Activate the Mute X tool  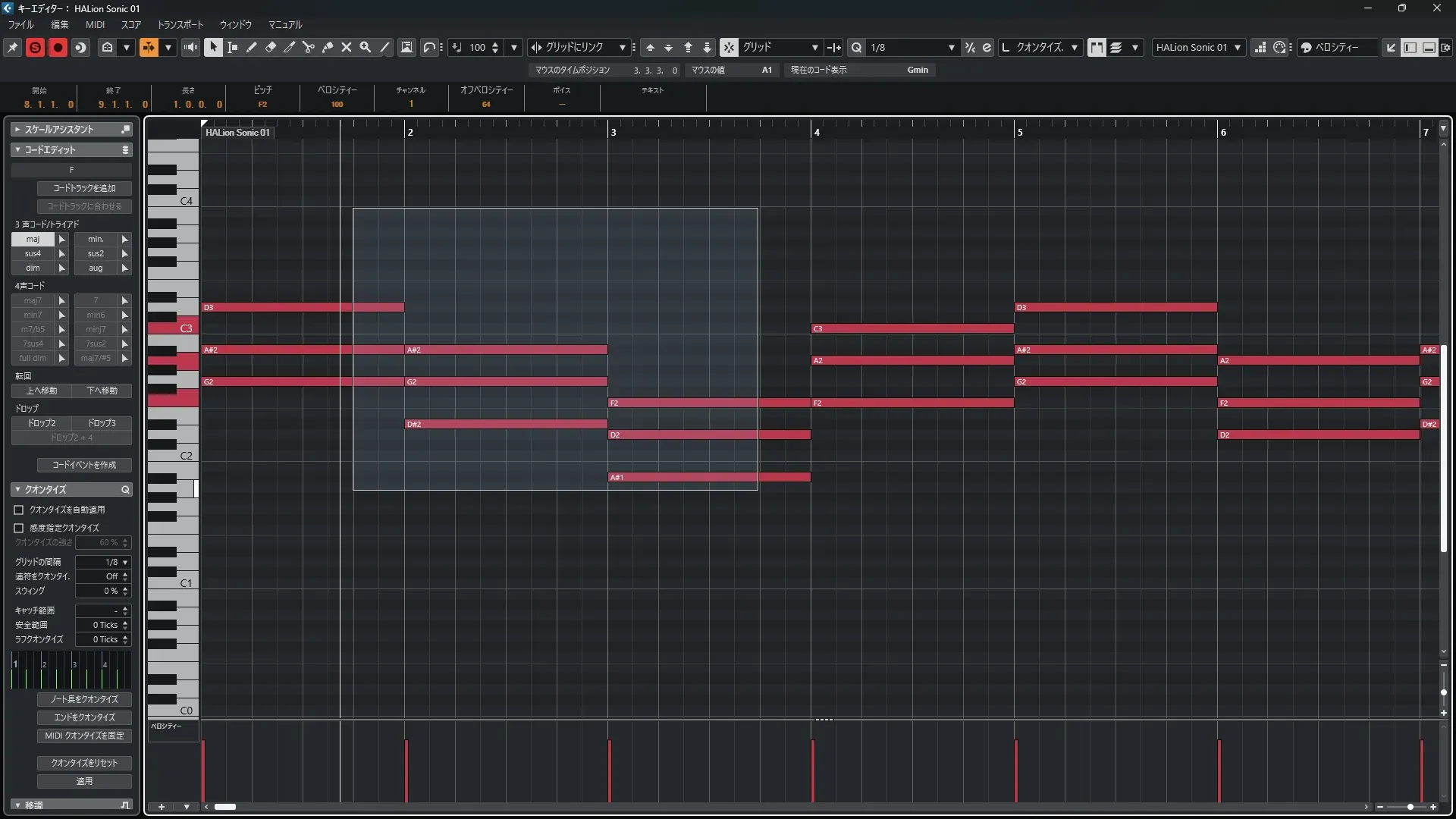tap(347, 47)
